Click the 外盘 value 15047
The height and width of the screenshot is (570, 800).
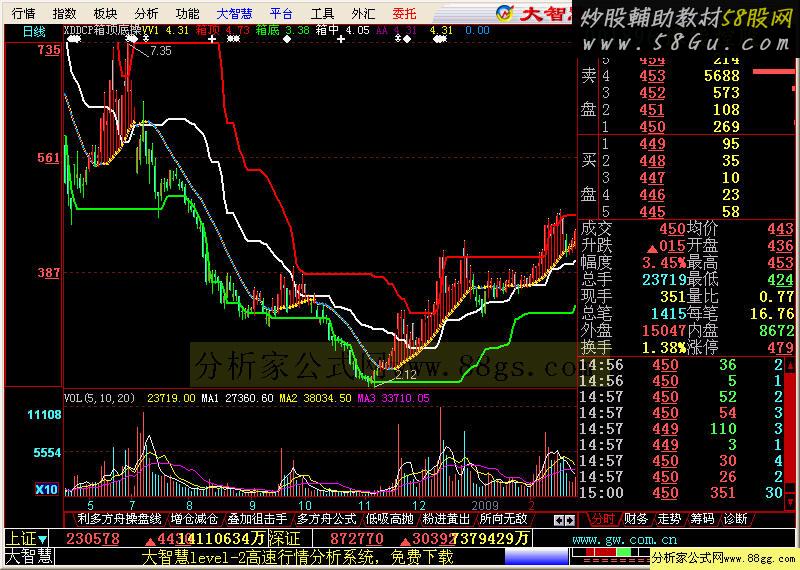[664, 331]
